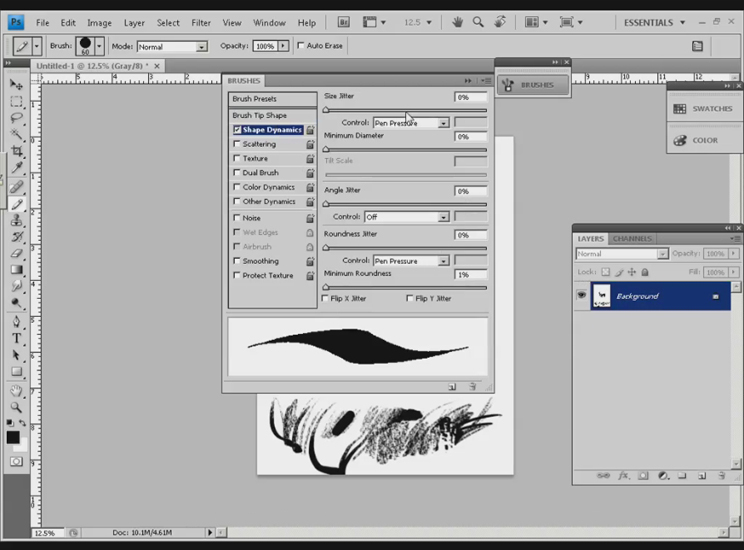
Task: Check Flip X Jitter
Action: click(325, 298)
